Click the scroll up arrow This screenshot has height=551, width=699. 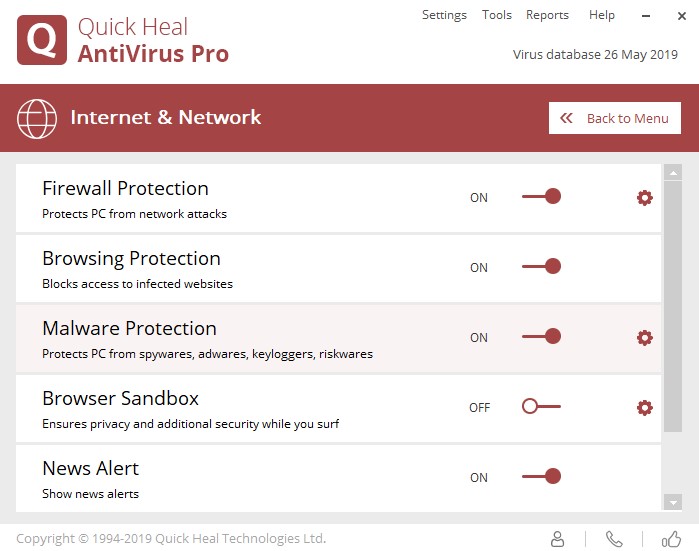pos(673,173)
